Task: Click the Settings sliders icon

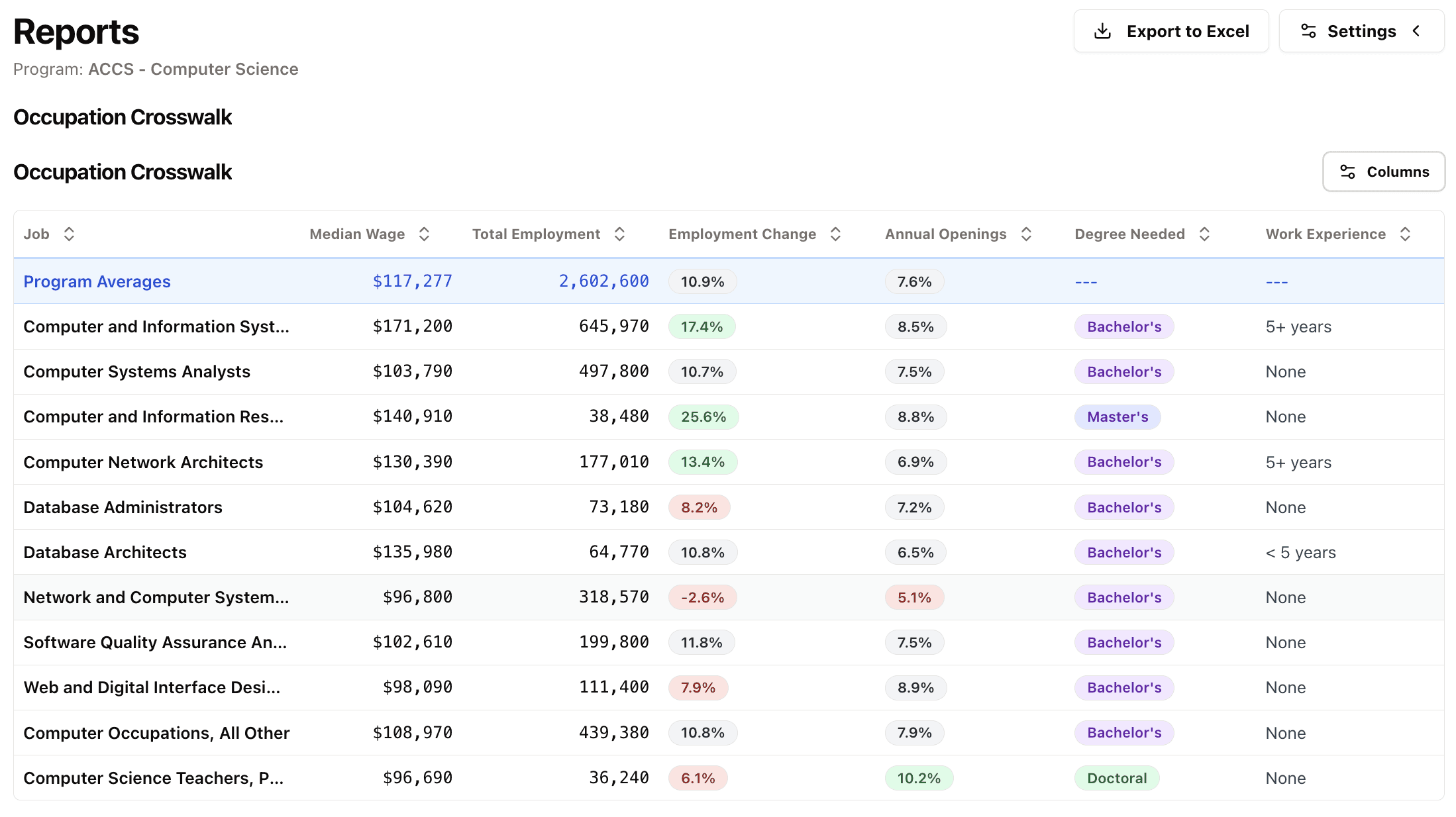Action: tap(1308, 31)
